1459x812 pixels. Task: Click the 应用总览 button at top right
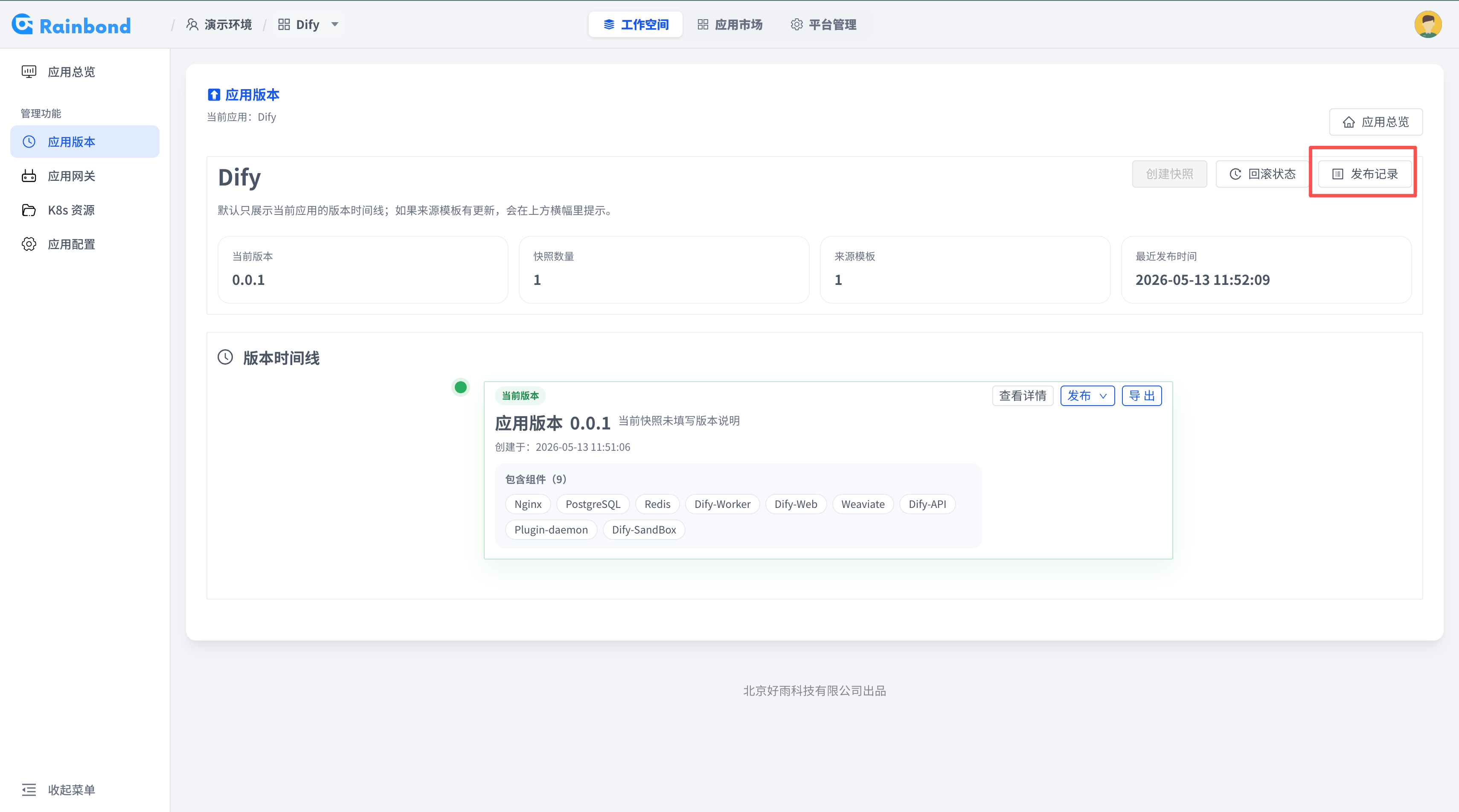point(1375,122)
